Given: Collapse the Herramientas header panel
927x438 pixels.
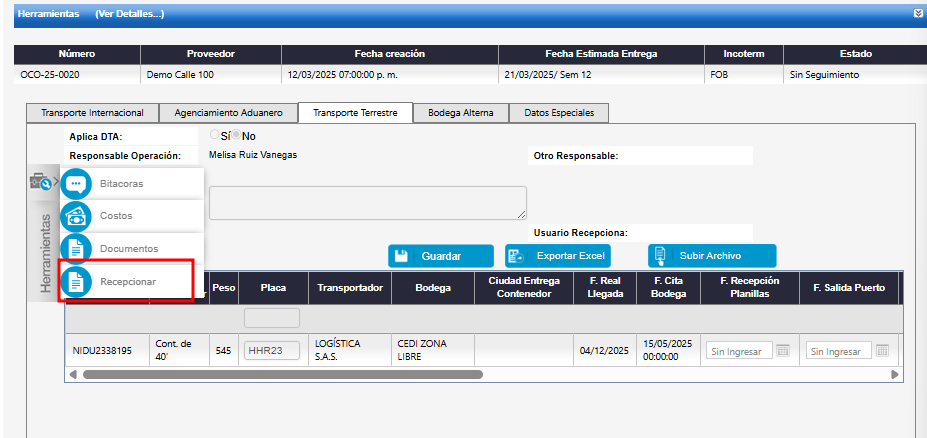Looking at the screenshot, I should point(917,14).
